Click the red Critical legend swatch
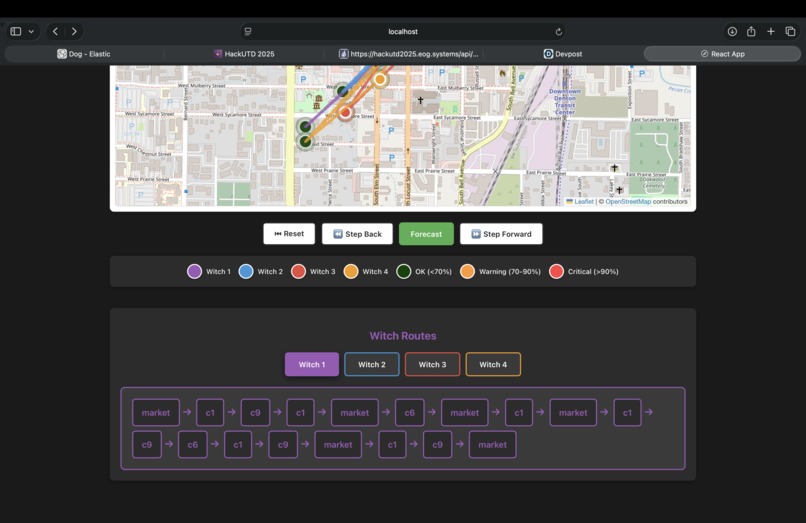Screen dimensions: 806x523 click(556, 272)
